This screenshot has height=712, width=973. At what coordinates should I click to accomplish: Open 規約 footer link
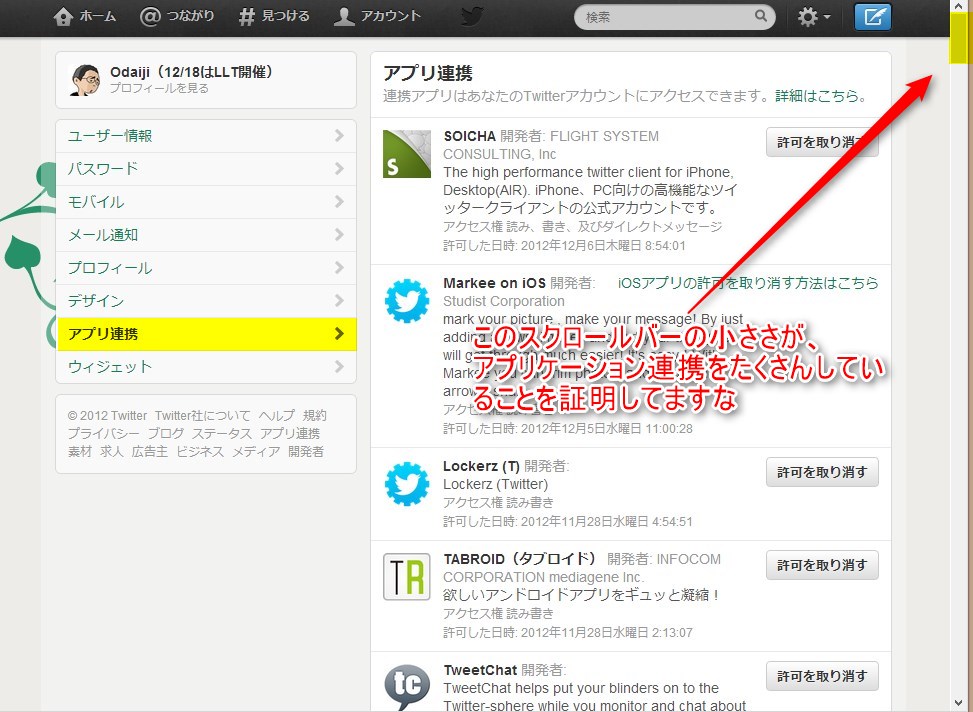315,416
